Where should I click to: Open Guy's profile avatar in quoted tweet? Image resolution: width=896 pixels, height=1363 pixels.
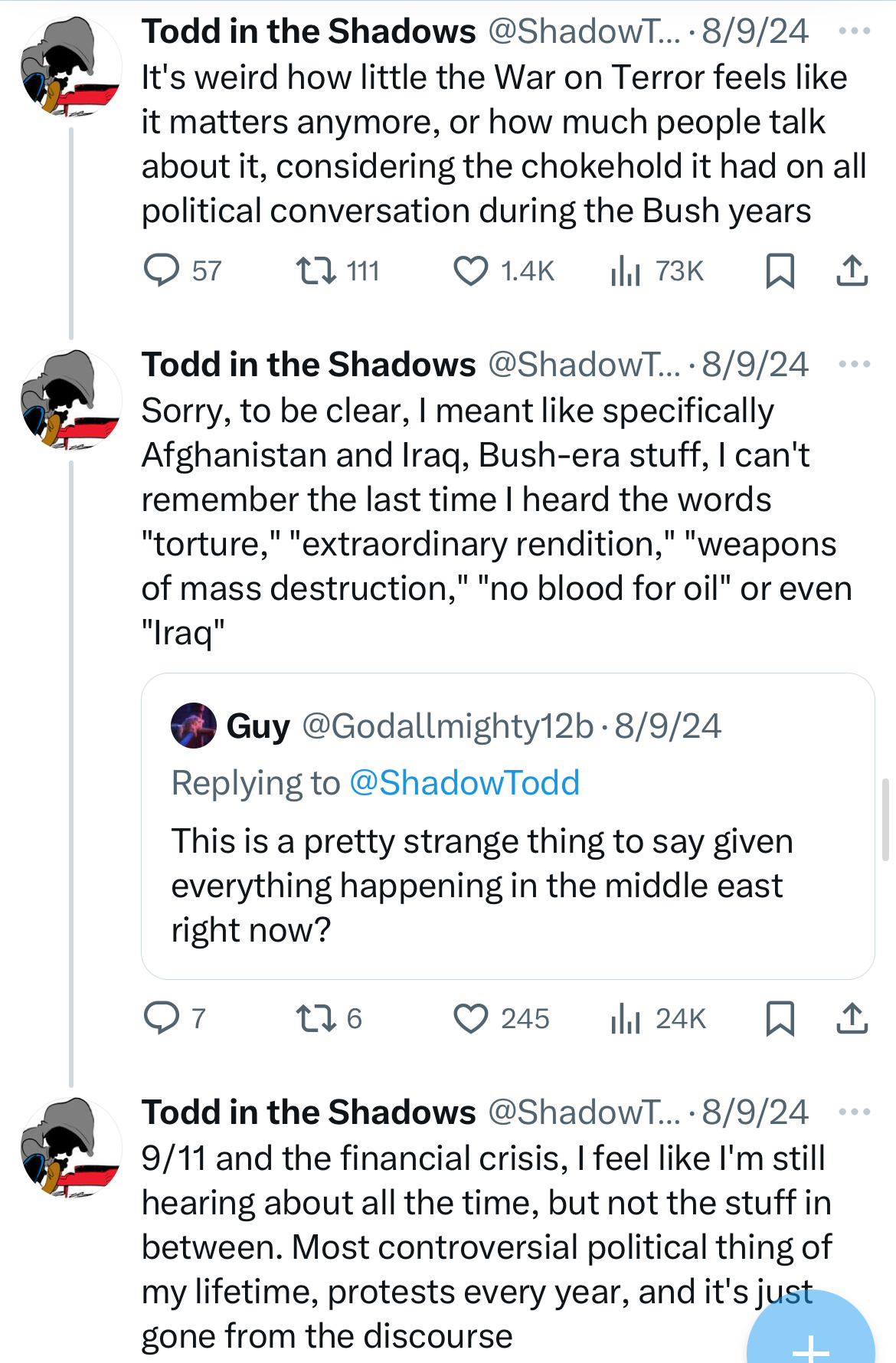click(194, 726)
